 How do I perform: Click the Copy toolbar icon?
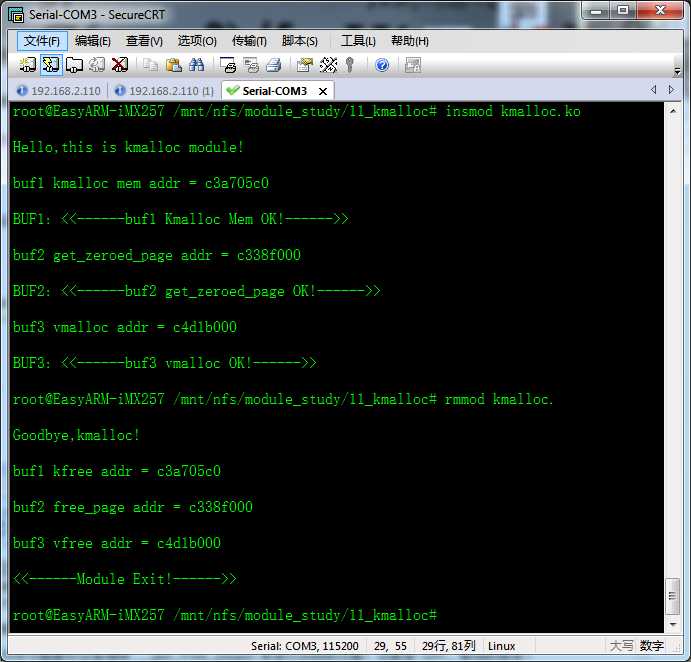coord(151,65)
